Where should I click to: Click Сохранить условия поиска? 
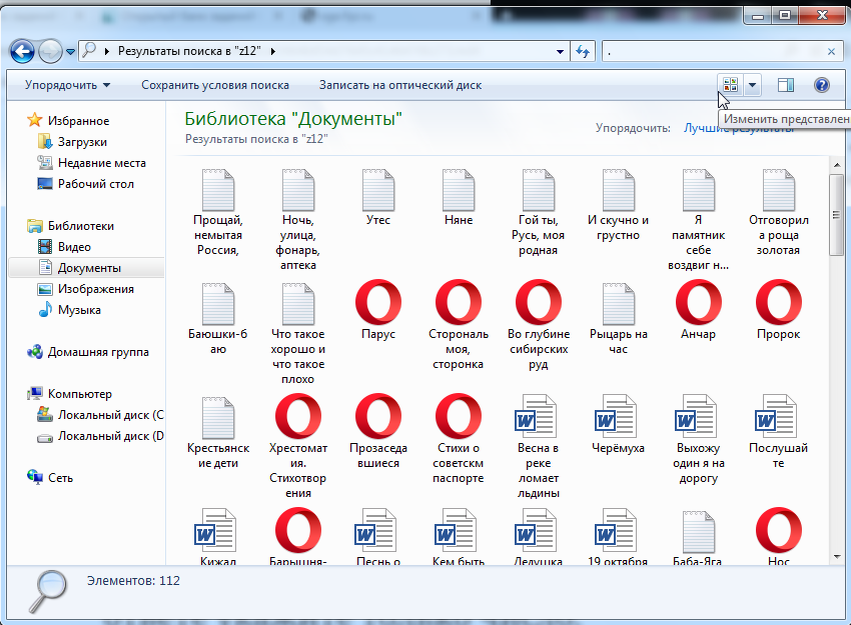tap(215, 85)
